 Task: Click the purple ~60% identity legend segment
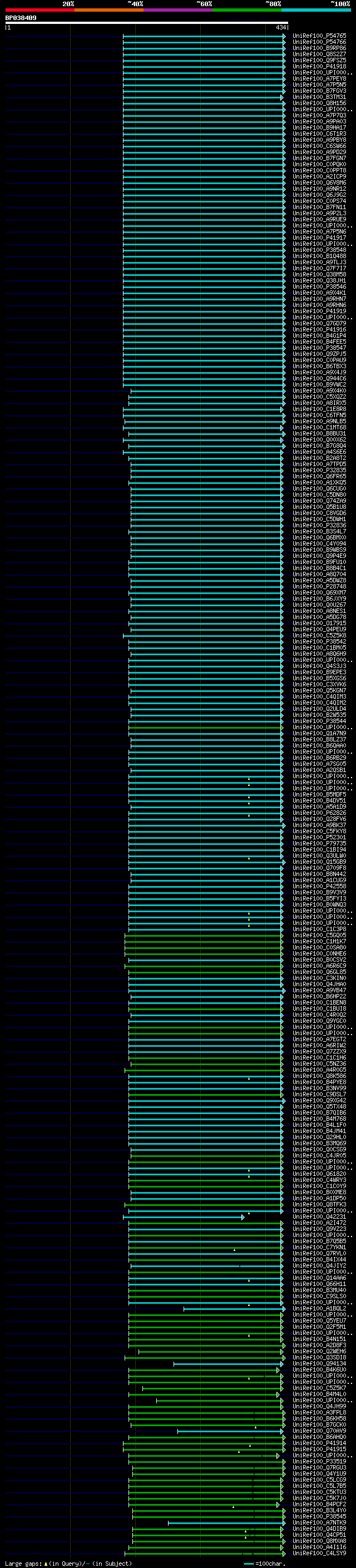point(179,10)
